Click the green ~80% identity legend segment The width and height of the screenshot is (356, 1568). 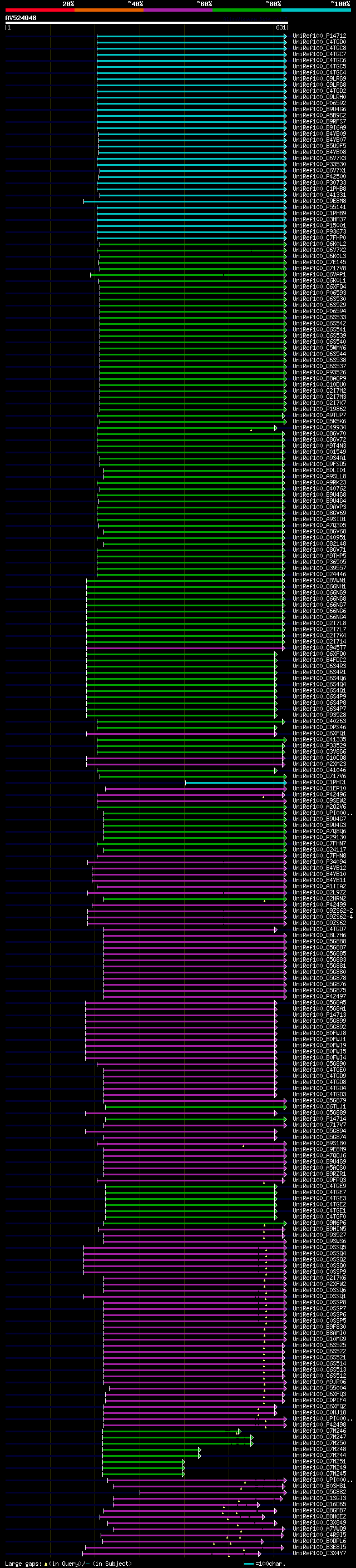click(x=247, y=10)
